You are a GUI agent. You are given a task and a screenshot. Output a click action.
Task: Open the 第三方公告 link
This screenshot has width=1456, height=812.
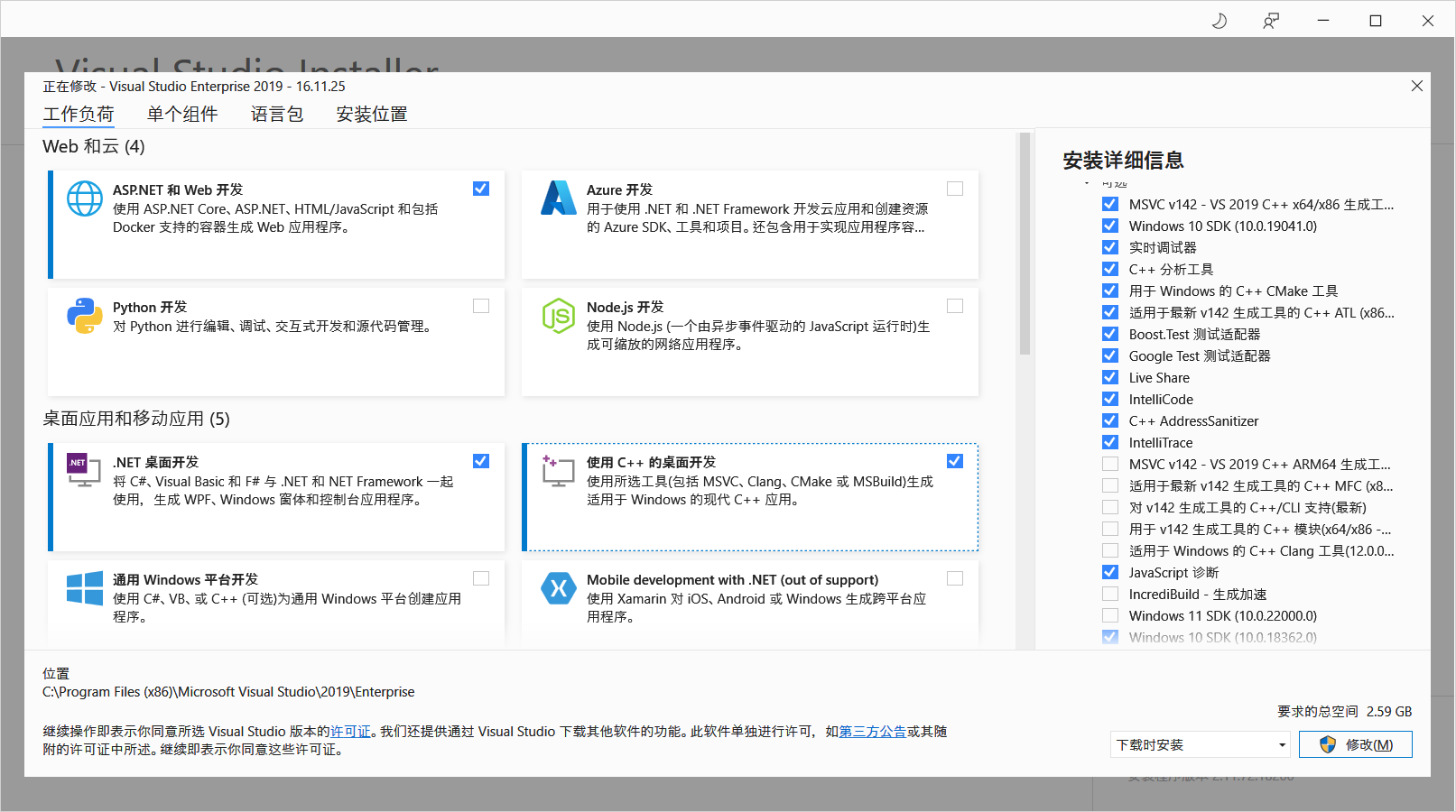tap(873, 732)
